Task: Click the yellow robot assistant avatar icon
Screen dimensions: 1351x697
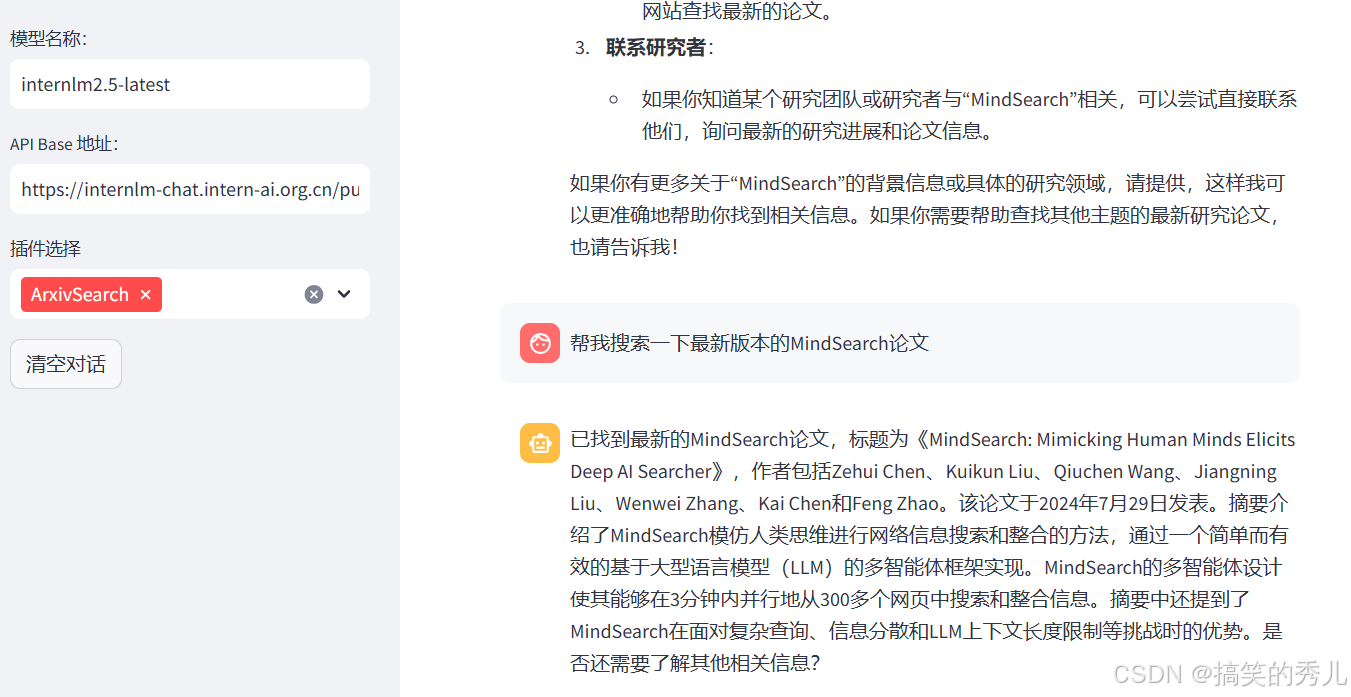Action: click(x=540, y=443)
